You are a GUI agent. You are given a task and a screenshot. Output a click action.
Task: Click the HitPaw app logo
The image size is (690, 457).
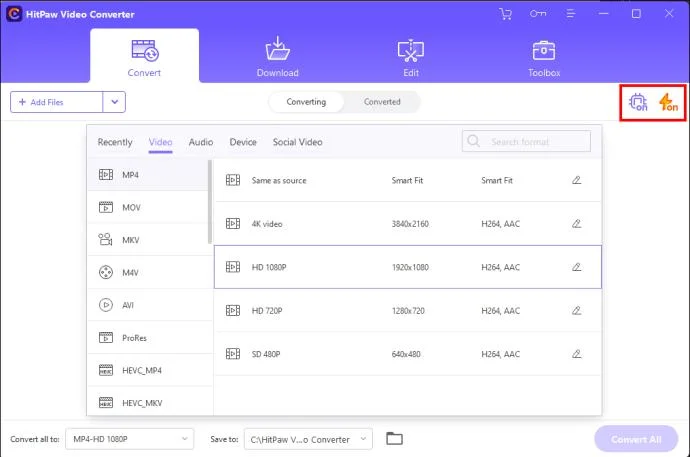click(x=14, y=14)
